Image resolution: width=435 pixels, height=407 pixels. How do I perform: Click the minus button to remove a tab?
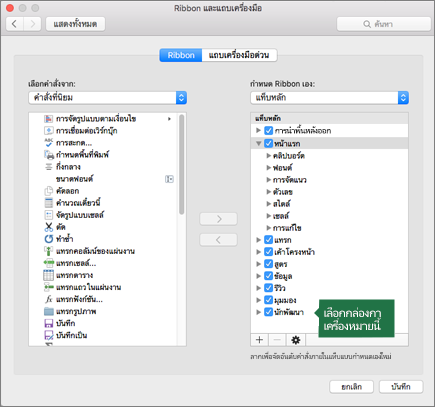(x=277, y=340)
